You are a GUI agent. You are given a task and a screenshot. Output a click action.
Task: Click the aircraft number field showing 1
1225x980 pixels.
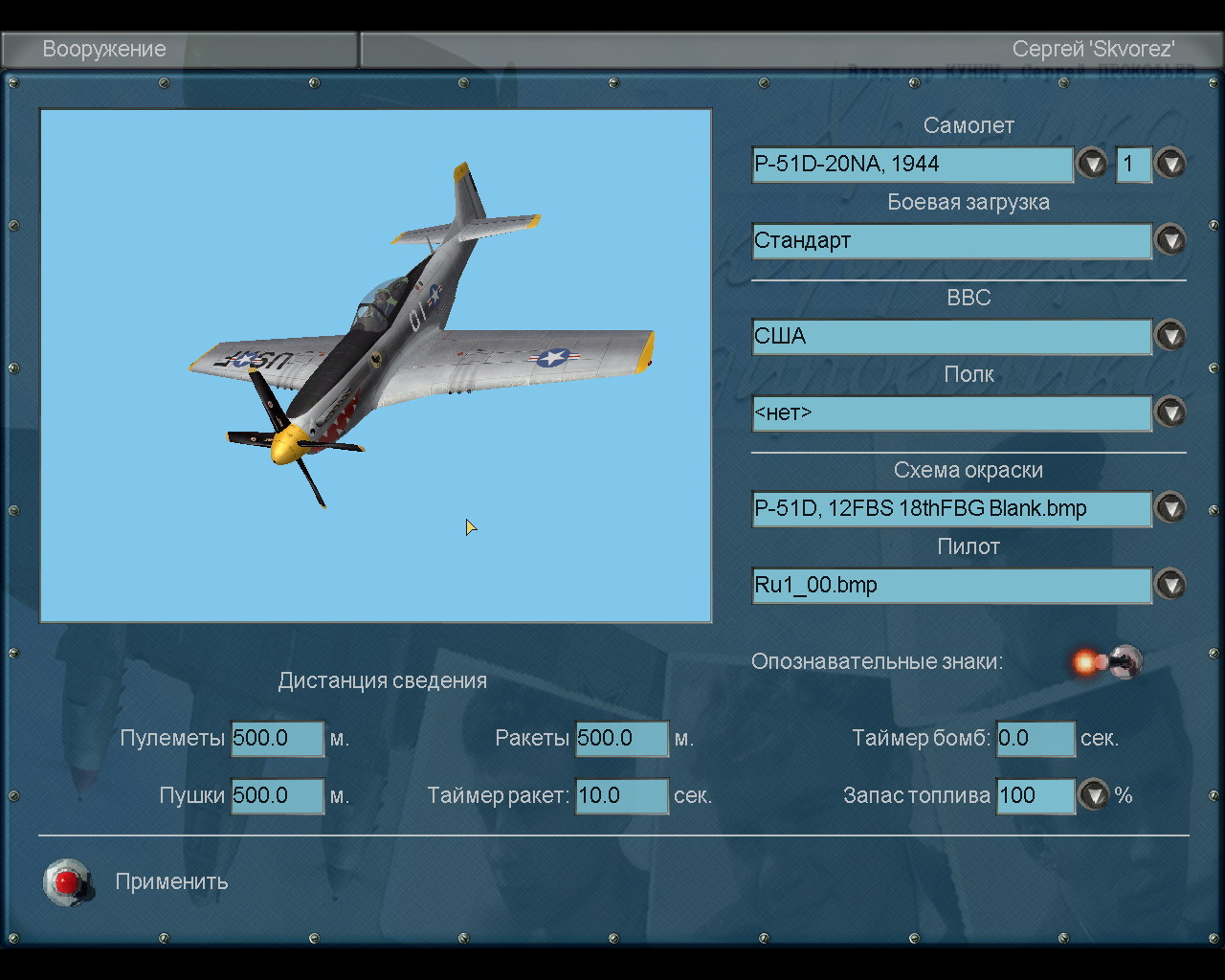pos(1133,164)
